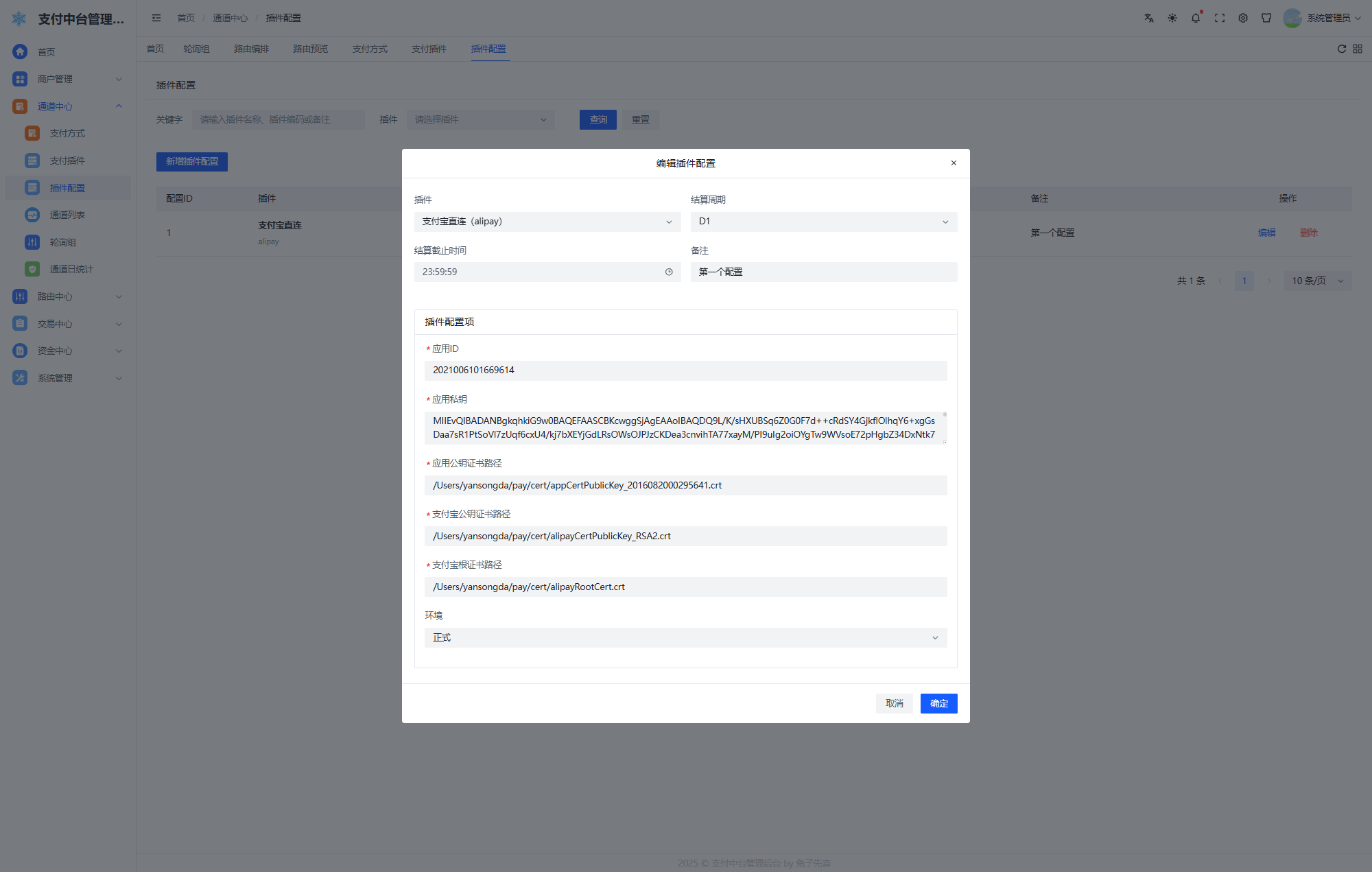Click the shirt theme icon in the header

tap(1266, 19)
